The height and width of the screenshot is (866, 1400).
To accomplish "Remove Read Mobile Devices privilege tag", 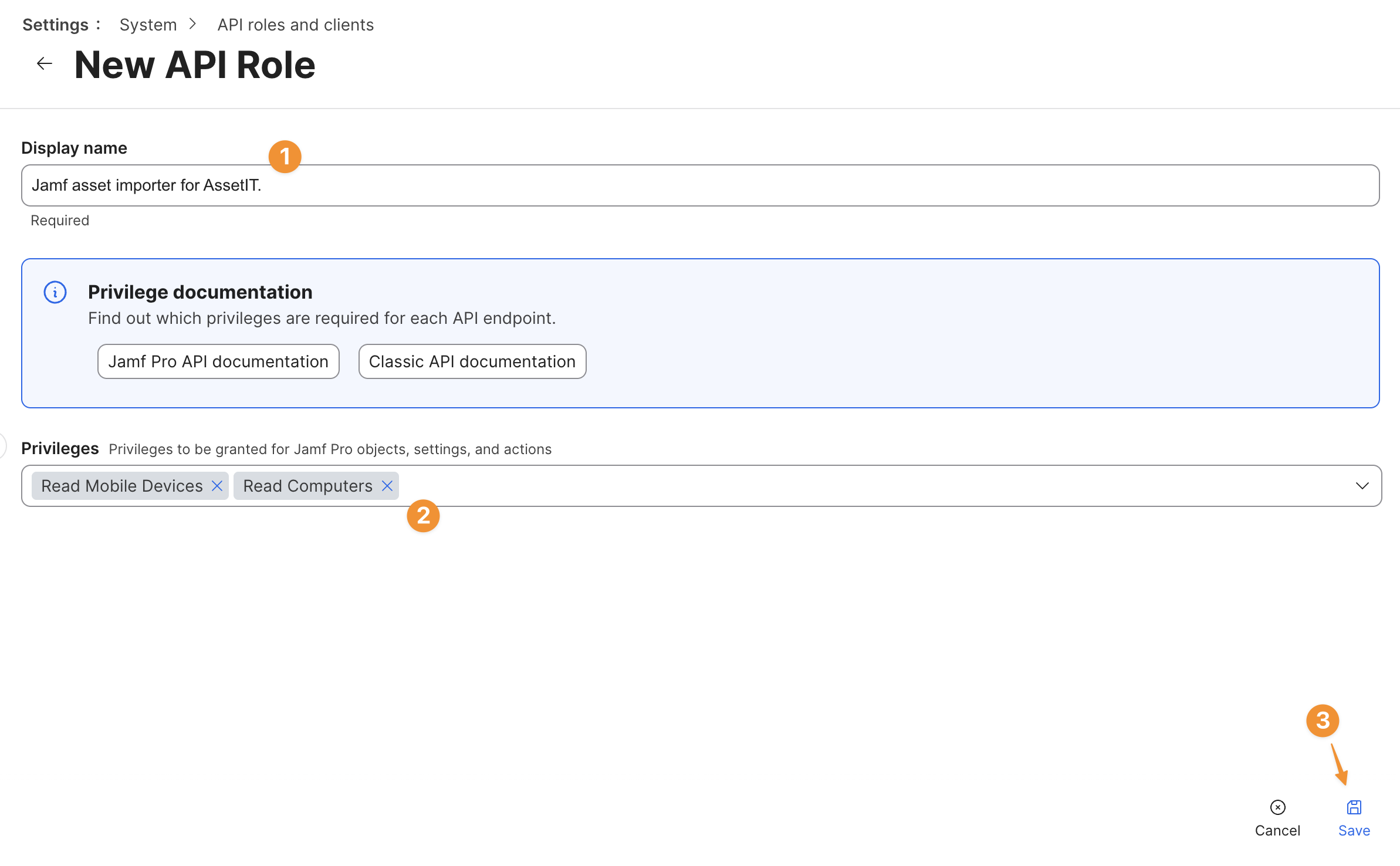I will (x=217, y=486).
